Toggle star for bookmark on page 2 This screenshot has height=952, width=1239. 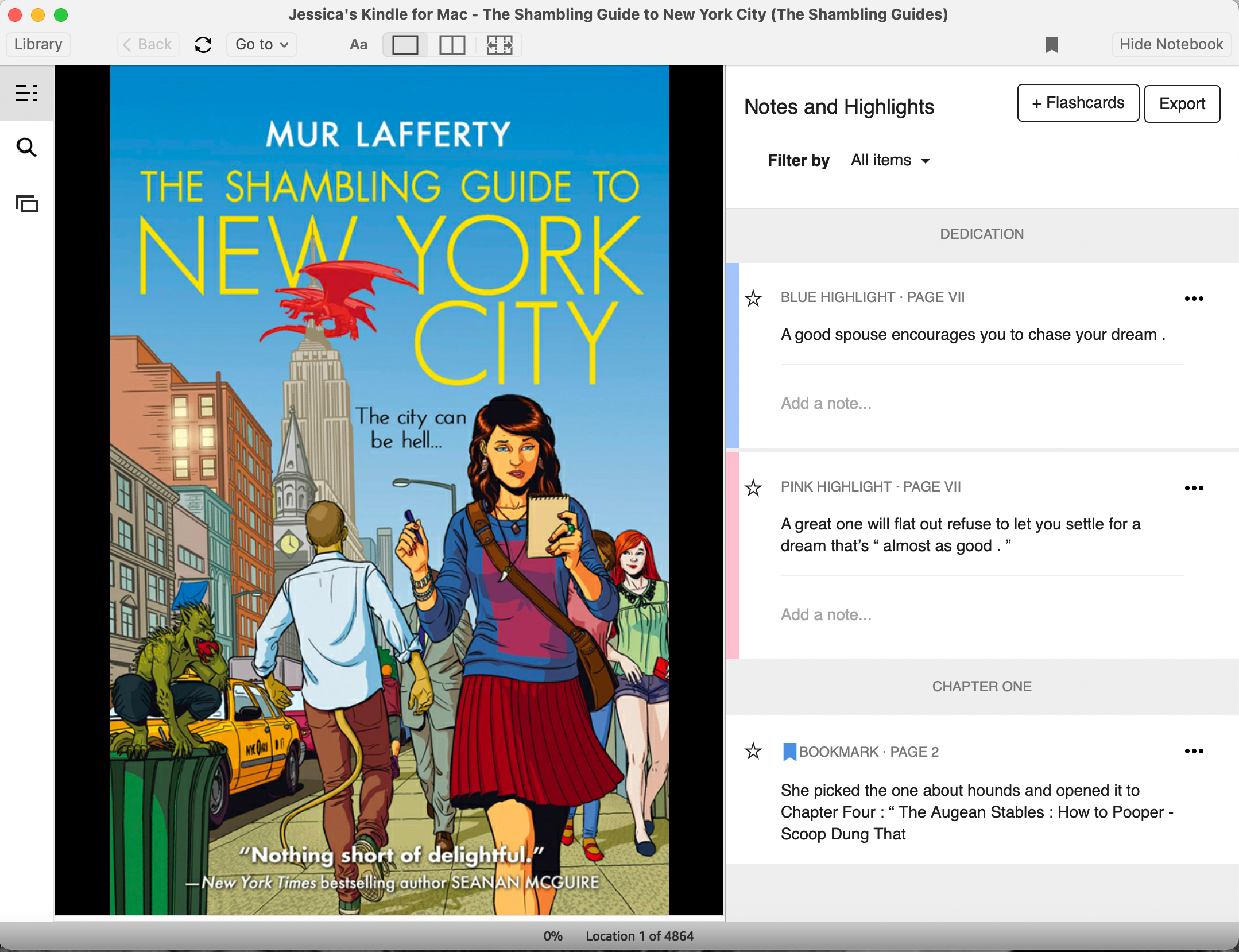tap(753, 751)
